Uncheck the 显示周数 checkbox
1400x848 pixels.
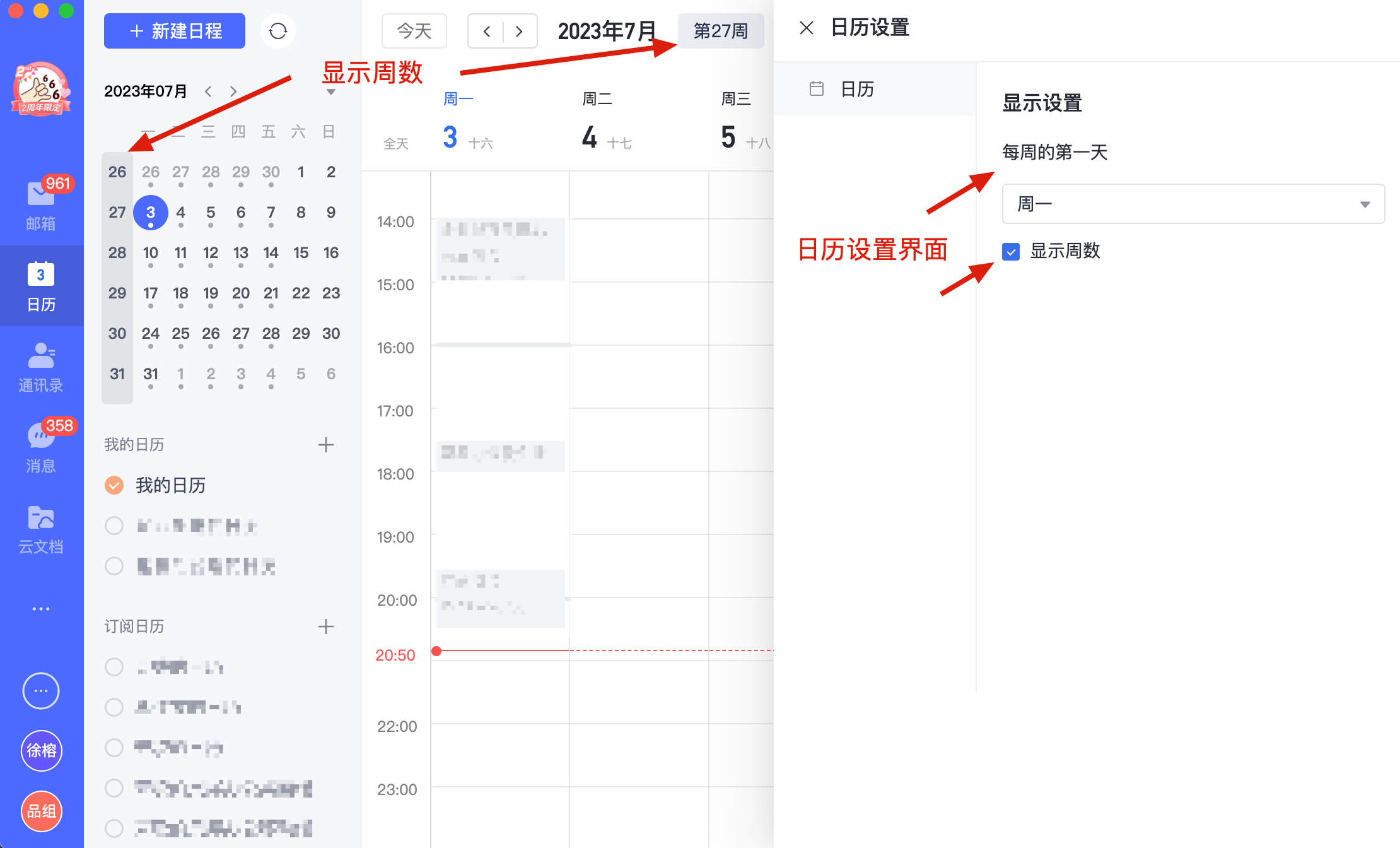tap(1011, 252)
